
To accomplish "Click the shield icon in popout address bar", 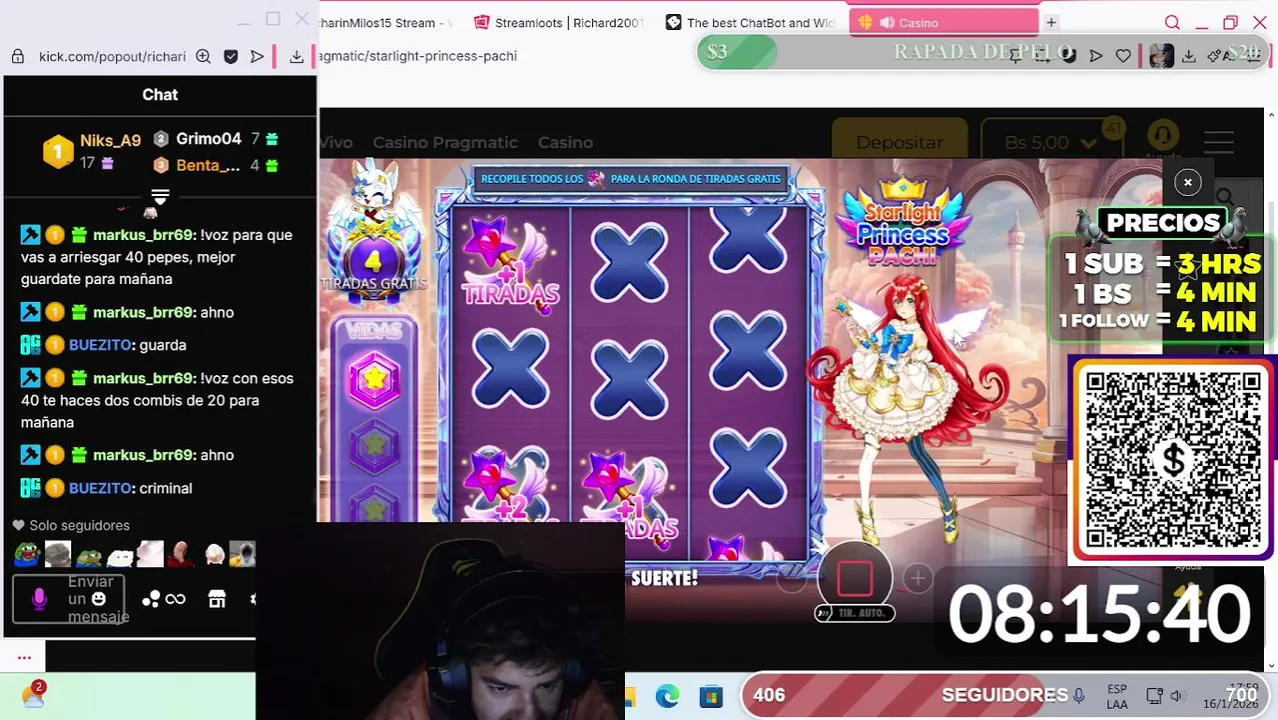I will pos(231,57).
